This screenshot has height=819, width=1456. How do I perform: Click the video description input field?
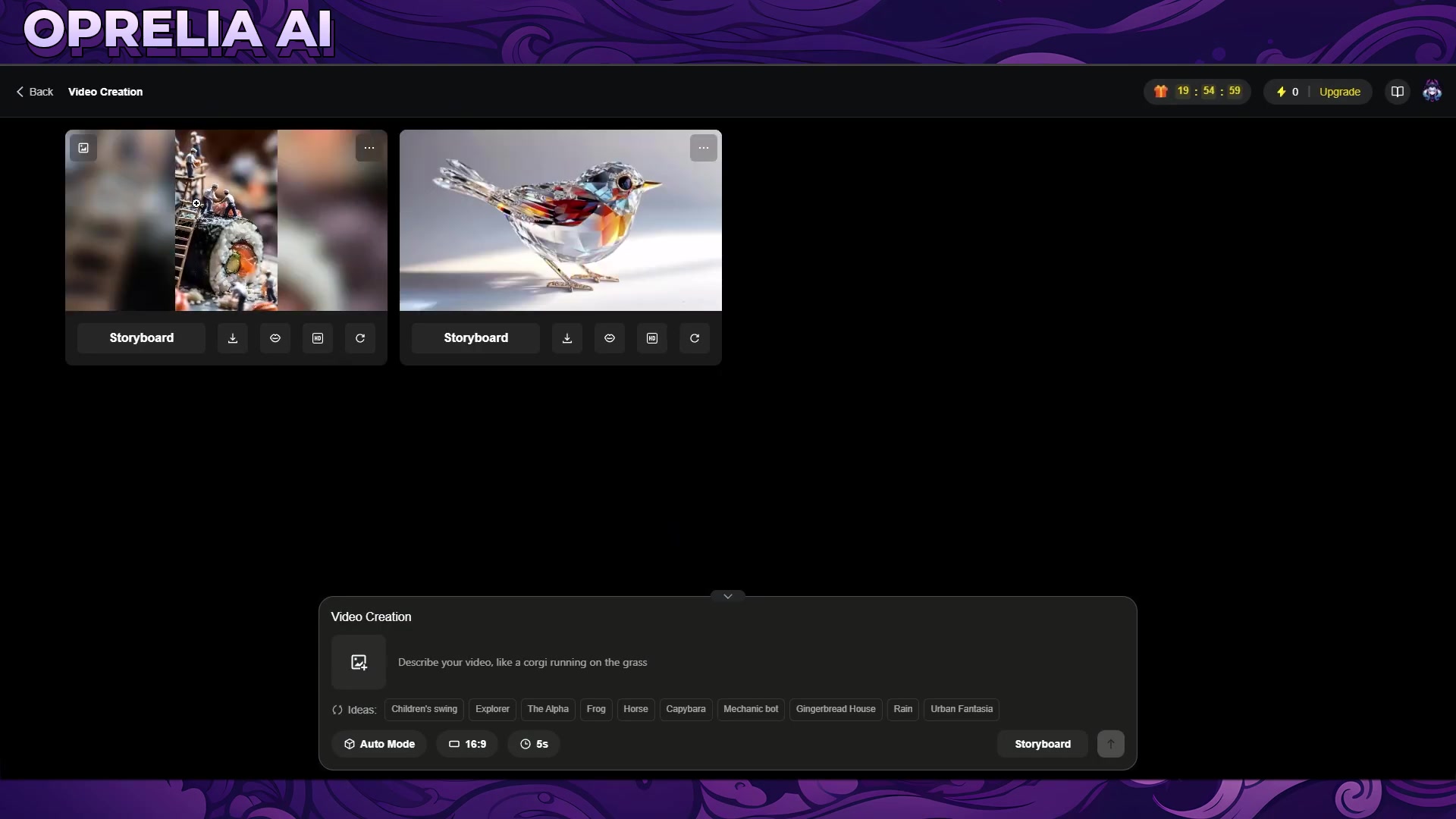coord(682,662)
